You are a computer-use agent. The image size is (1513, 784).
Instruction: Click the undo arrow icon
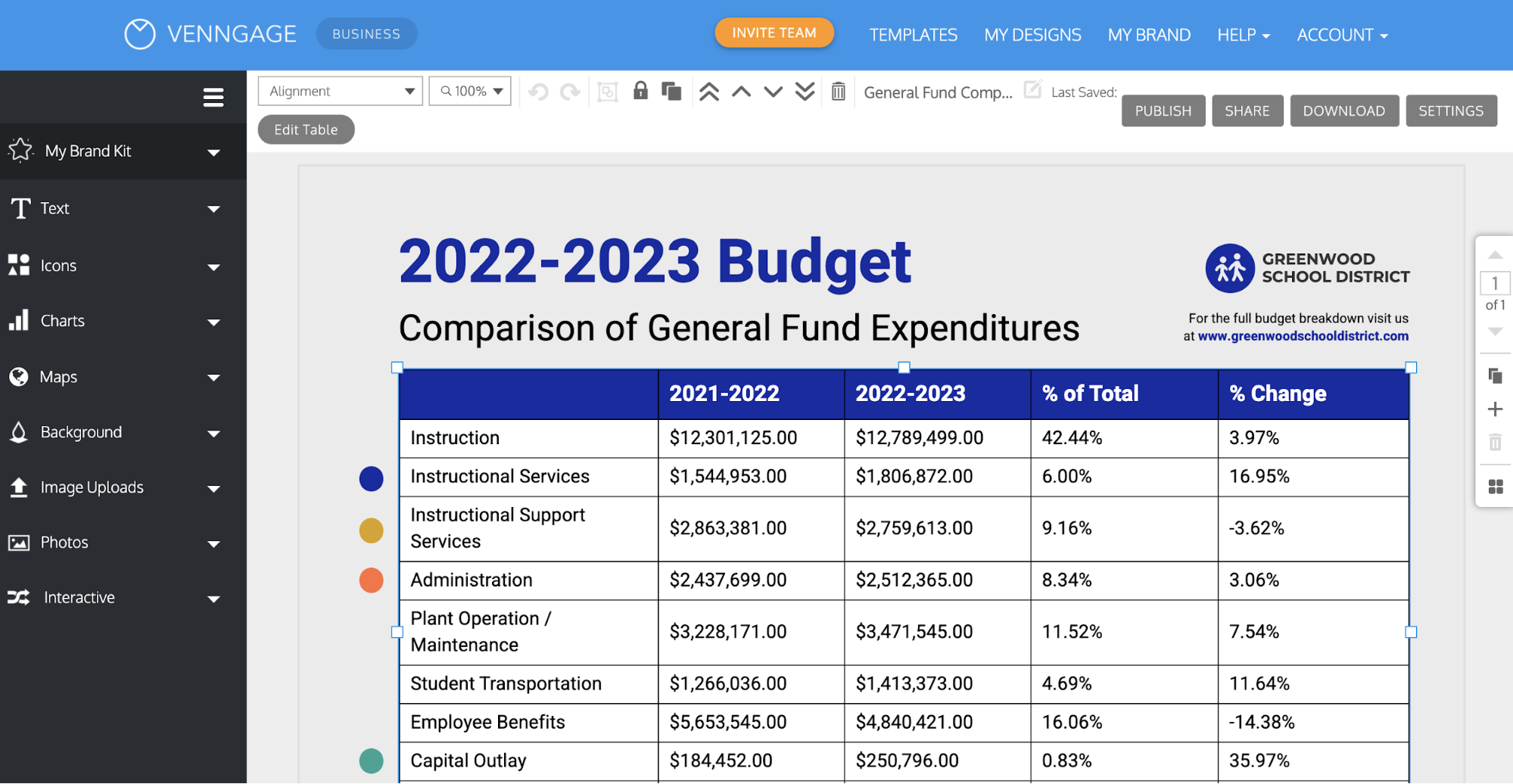click(538, 92)
